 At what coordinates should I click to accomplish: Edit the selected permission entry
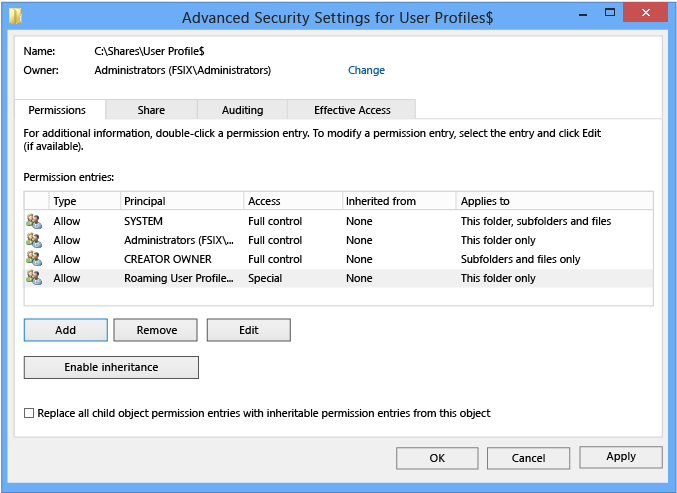[x=248, y=330]
